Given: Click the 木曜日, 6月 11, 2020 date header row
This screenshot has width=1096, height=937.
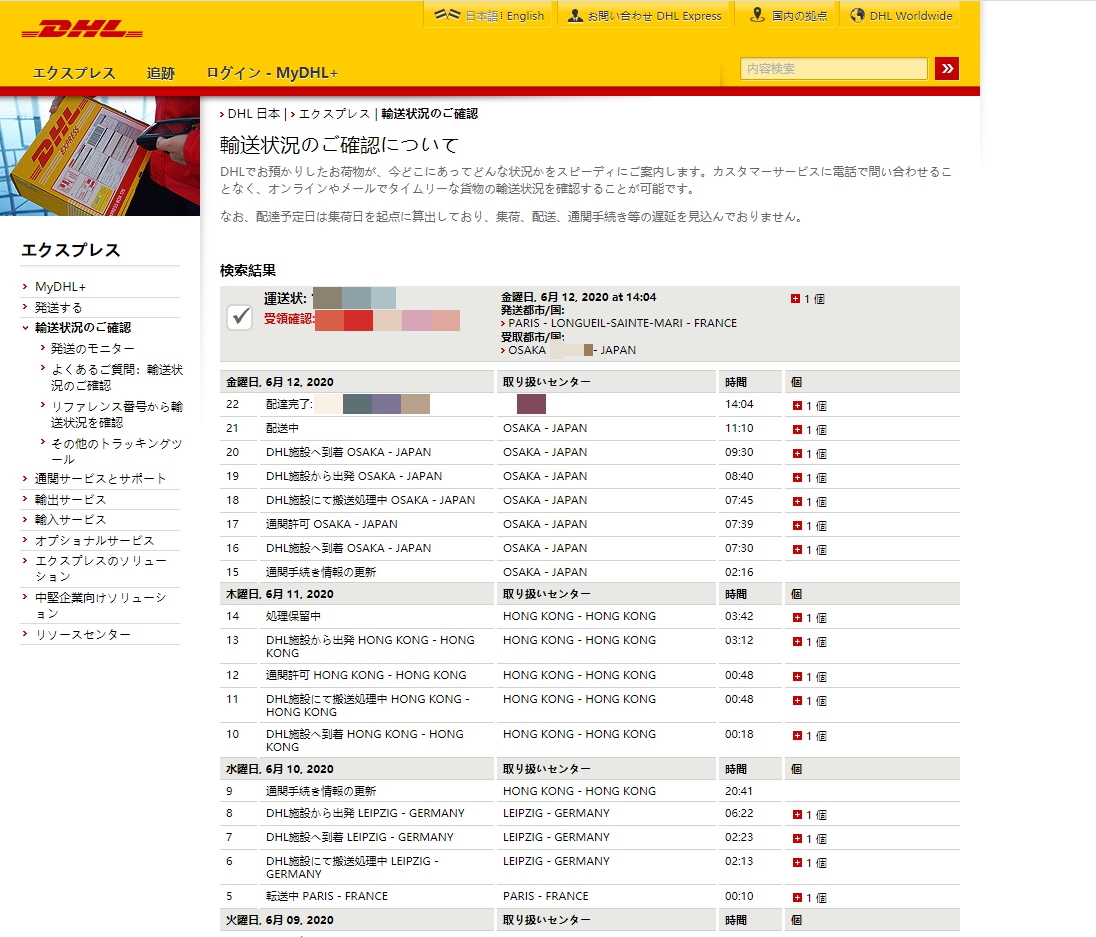Looking at the screenshot, I should (x=590, y=594).
